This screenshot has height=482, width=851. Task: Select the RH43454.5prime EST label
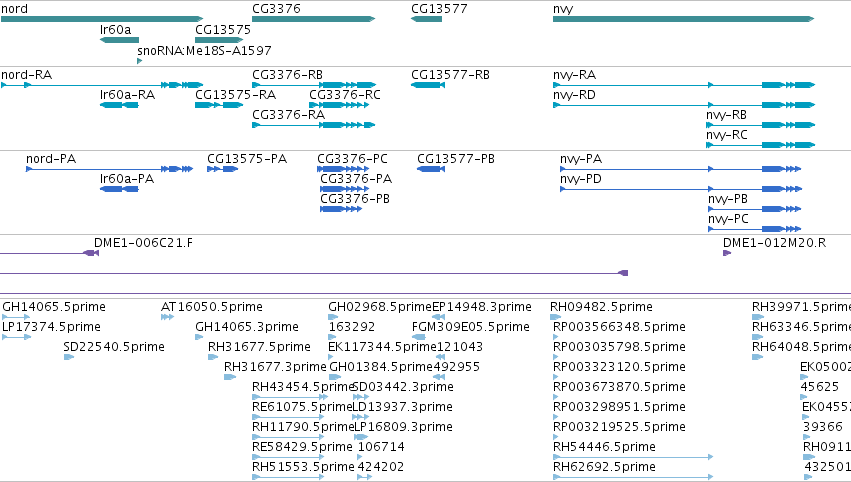[x=302, y=388]
